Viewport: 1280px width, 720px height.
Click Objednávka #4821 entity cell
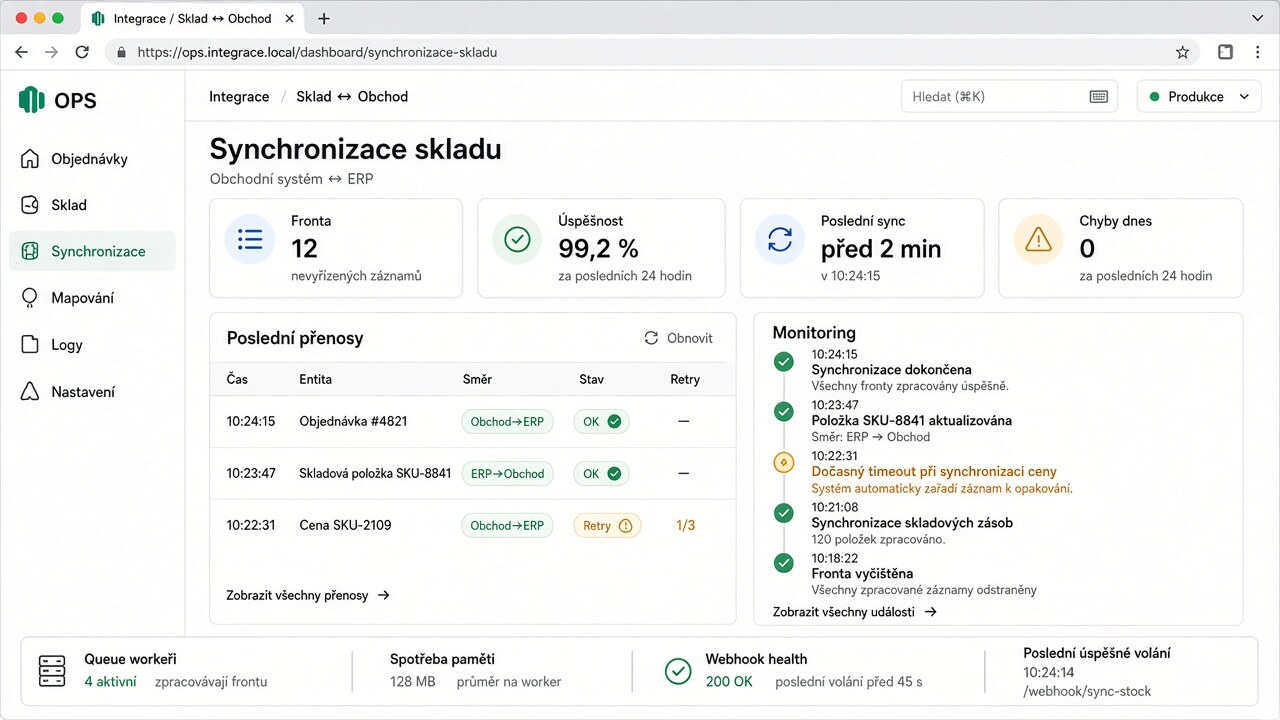coord(353,421)
